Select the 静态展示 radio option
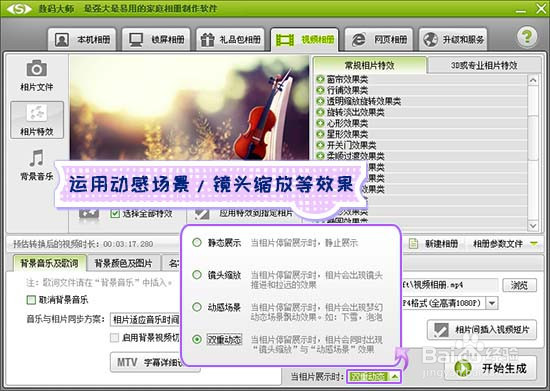550x391 pixels. pyautogui.click(x=197, y=242)
